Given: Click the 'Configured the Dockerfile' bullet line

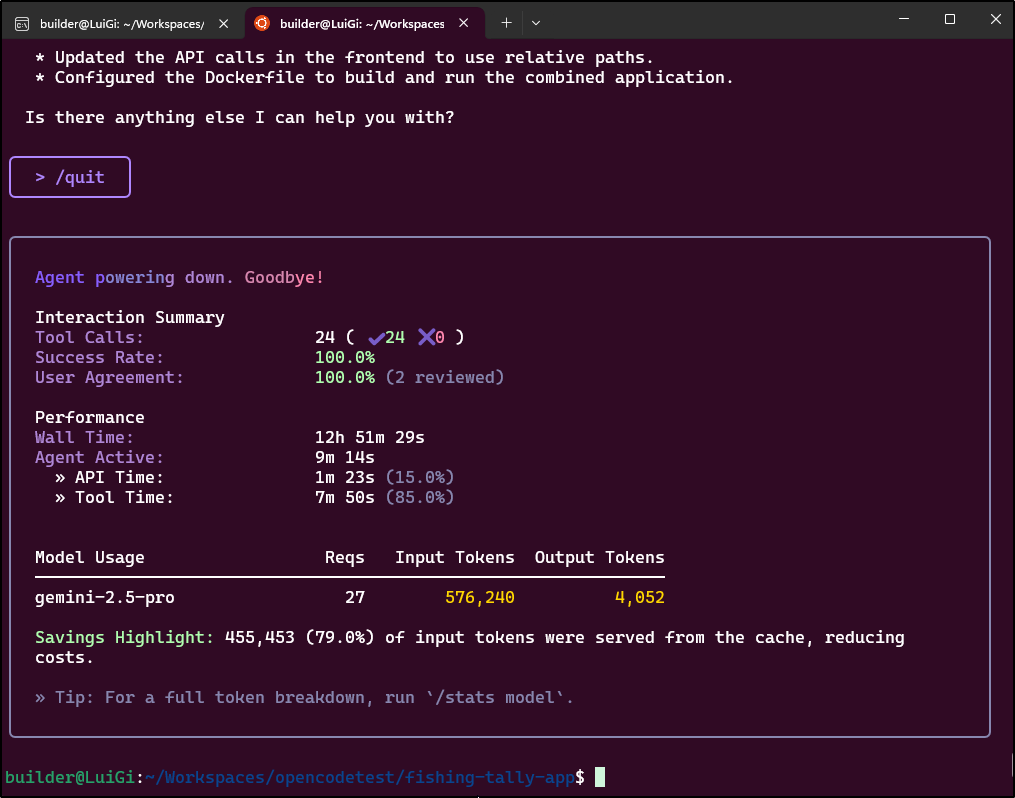Looking at the screenshot, I should pyautogui.click(x=385, y=78).
